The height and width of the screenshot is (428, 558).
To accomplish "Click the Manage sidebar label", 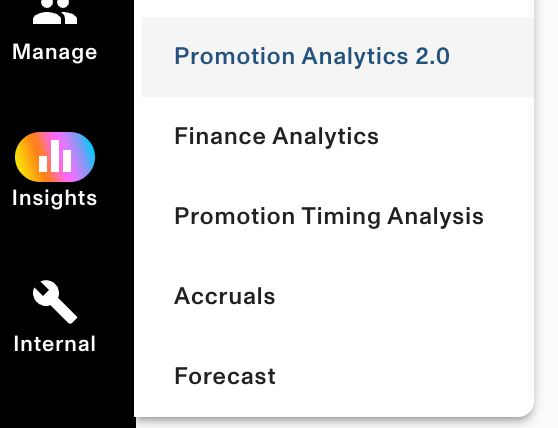I will tap(54, 52).
